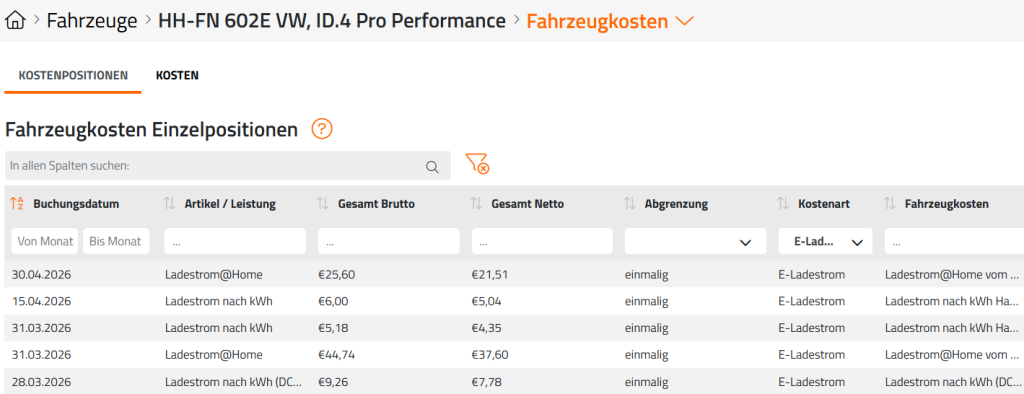
Task: Select the 30.04.2026 Ladestrom@Home row
Action: [x=512, y=275]
